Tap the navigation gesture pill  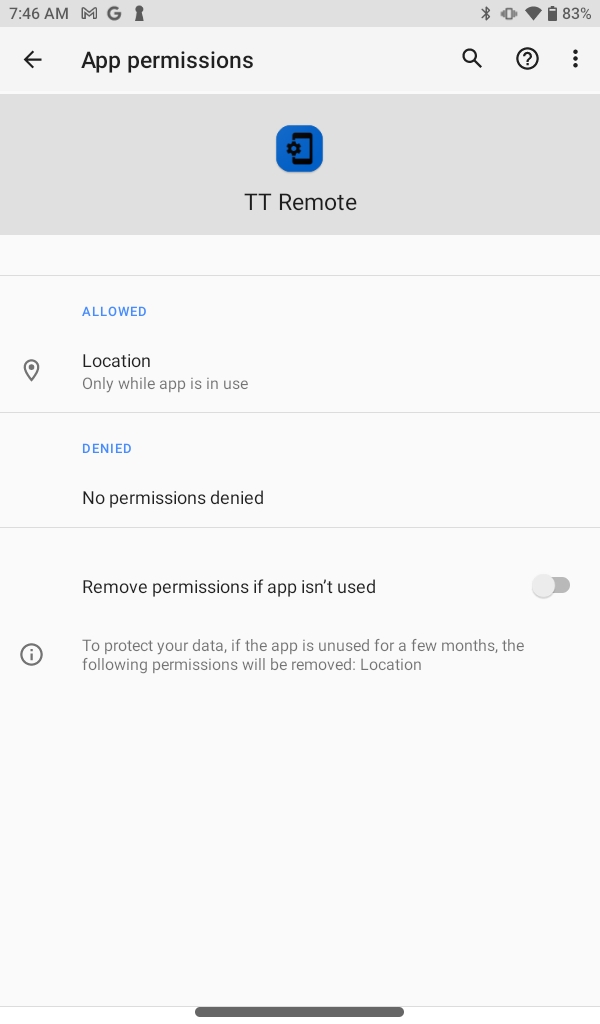click(300, 1012)
